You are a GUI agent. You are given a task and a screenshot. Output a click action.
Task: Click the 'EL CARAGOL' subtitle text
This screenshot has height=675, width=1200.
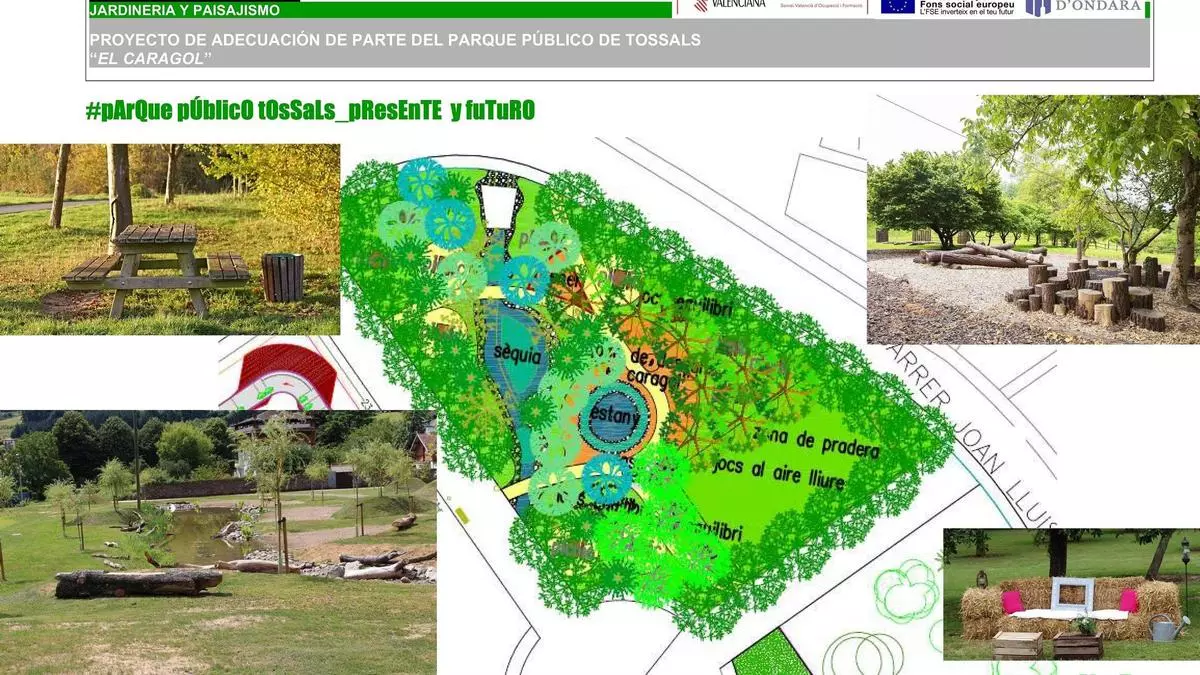click(151, 58)
